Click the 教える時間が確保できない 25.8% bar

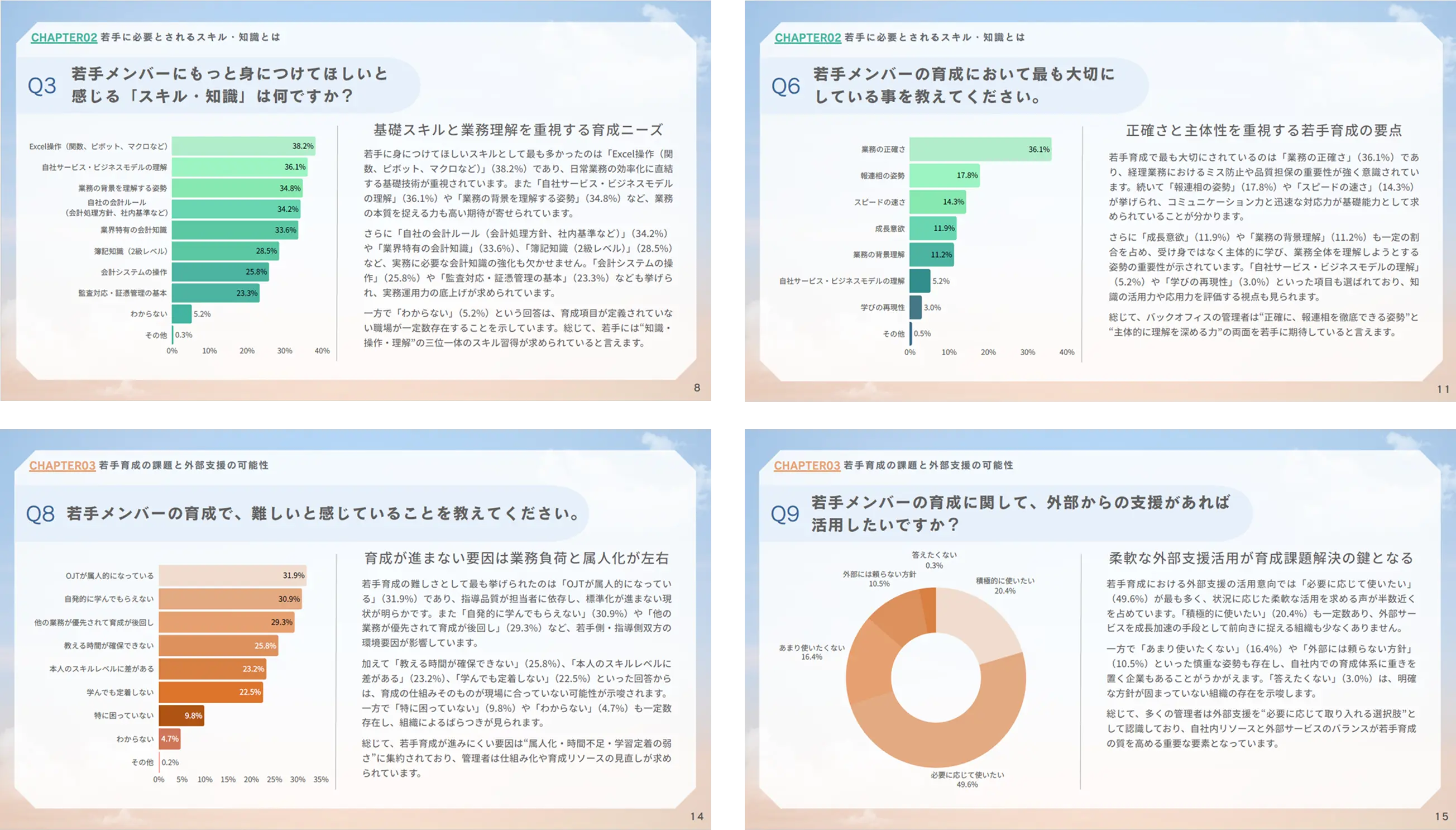point(219,646)
